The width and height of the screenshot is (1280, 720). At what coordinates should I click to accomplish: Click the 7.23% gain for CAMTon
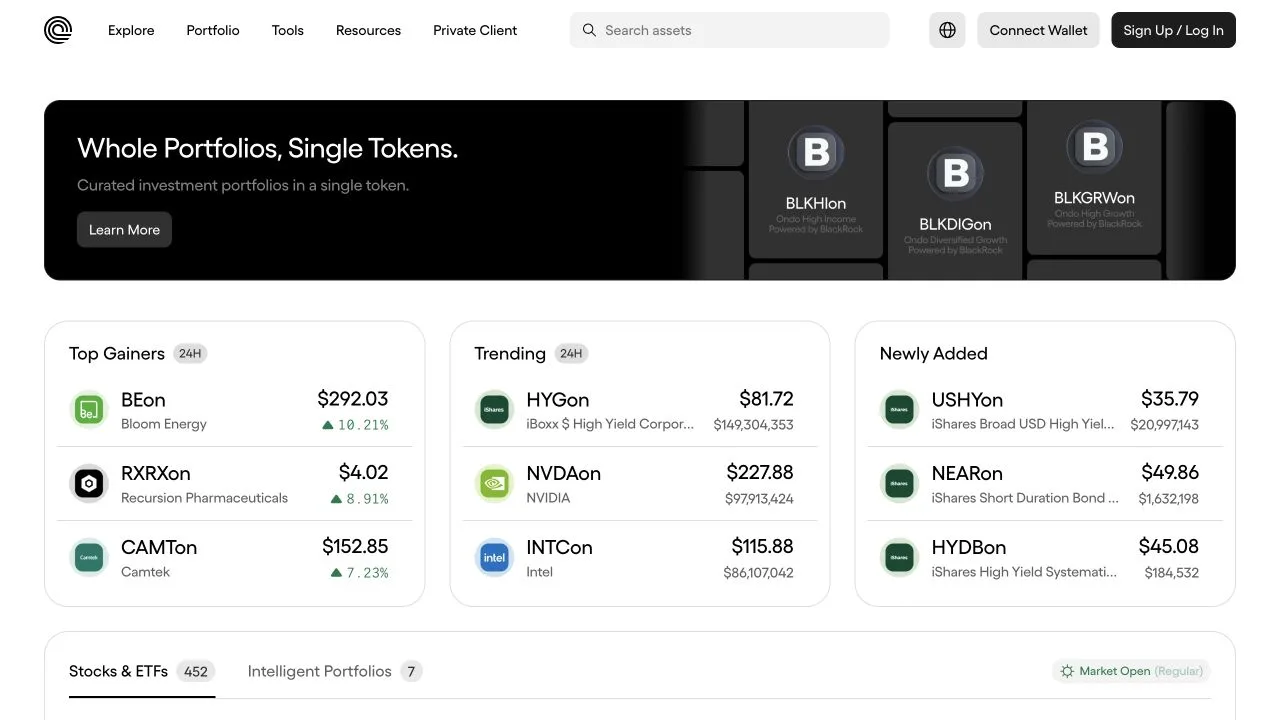(359, 573)
